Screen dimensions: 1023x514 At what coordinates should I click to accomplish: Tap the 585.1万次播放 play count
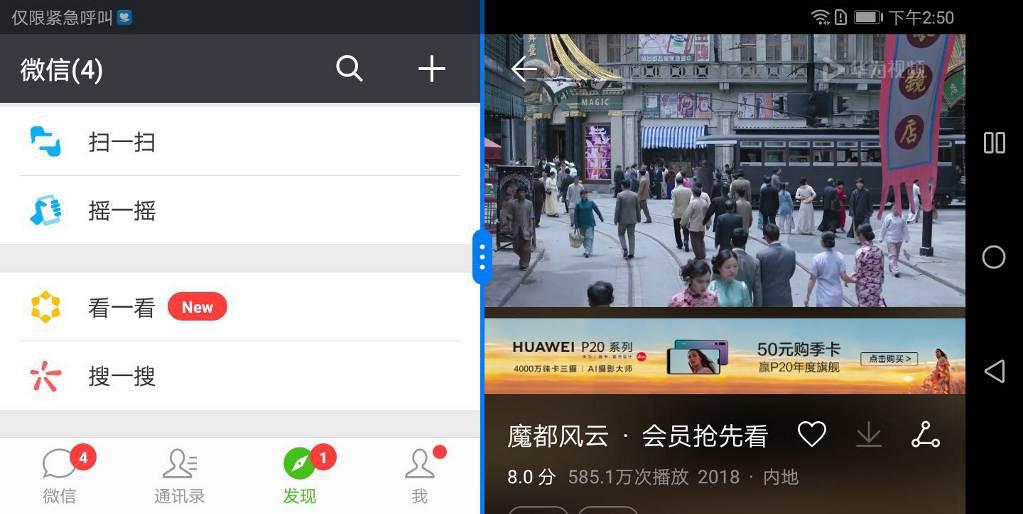pyautogui.click(x=628, y=477)
